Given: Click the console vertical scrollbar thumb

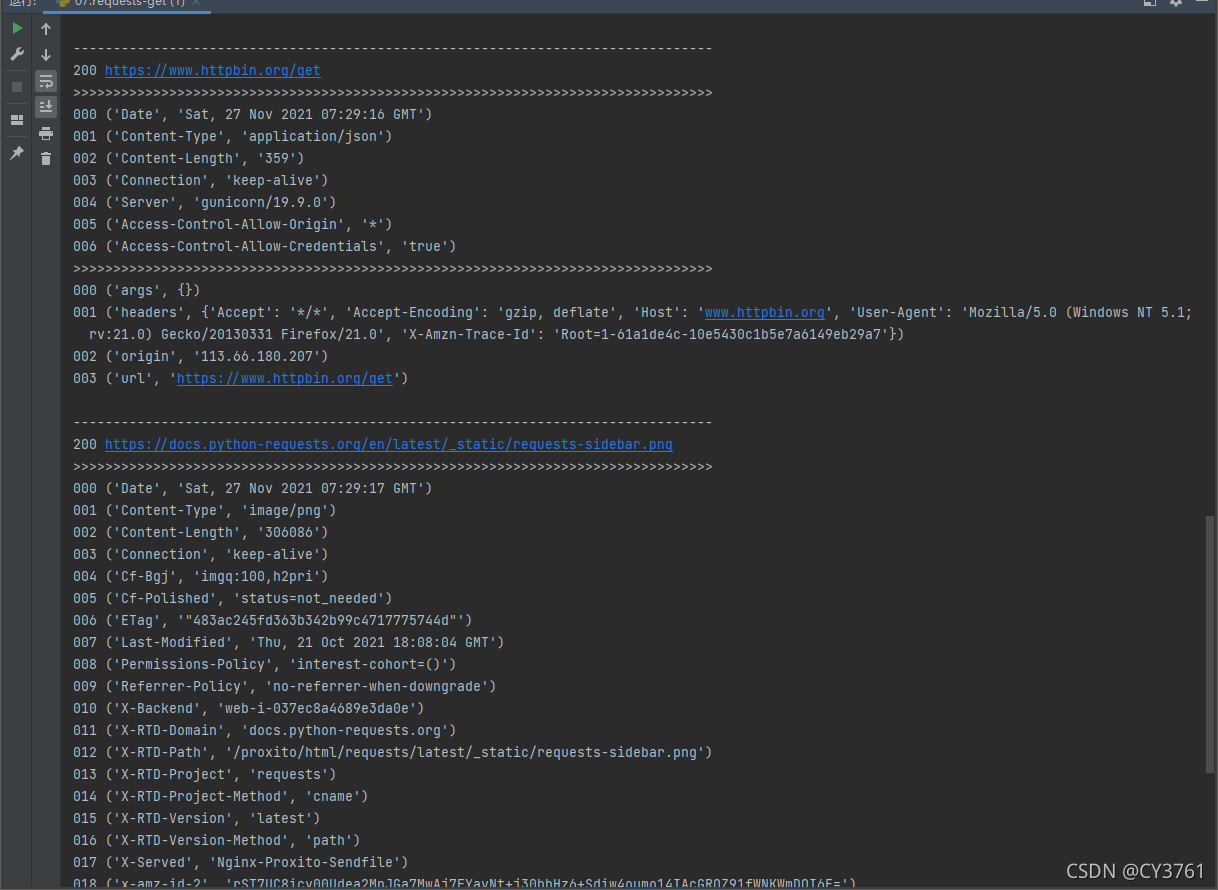Looking at the screenshot, I should click(x=1210, y=645).
